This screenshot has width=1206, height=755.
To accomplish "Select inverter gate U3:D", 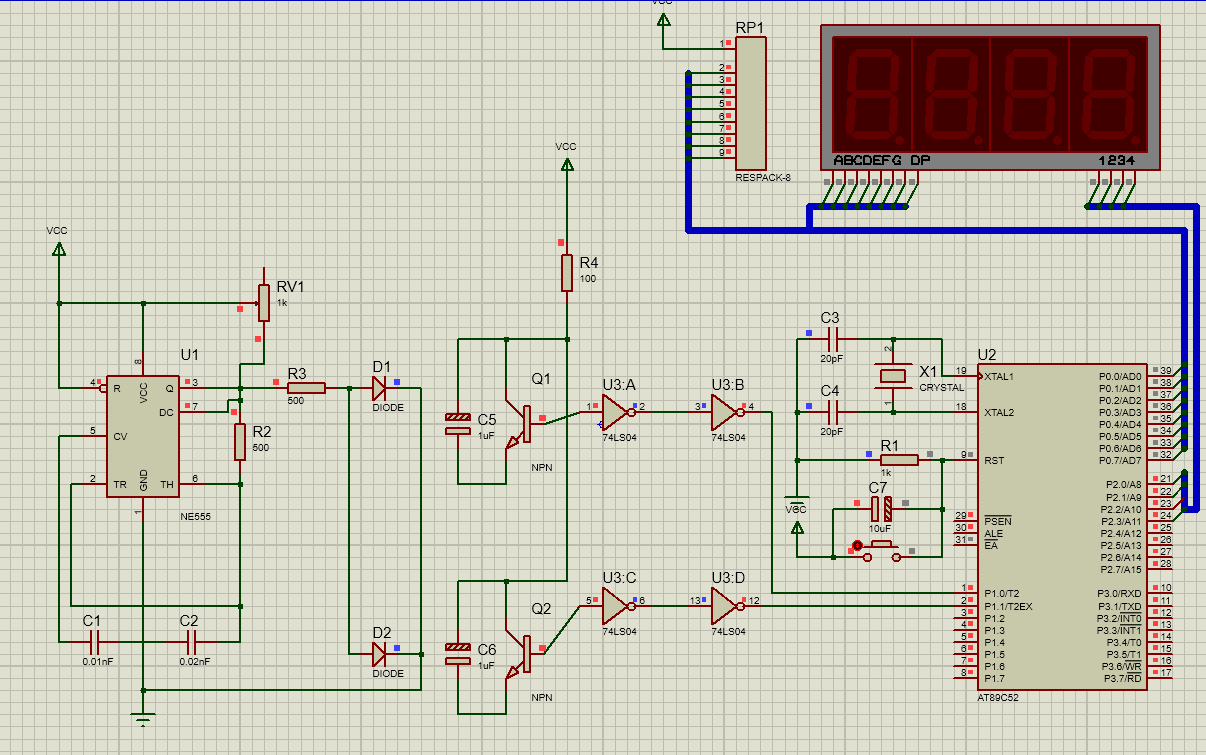I will (x=728, y=605).
